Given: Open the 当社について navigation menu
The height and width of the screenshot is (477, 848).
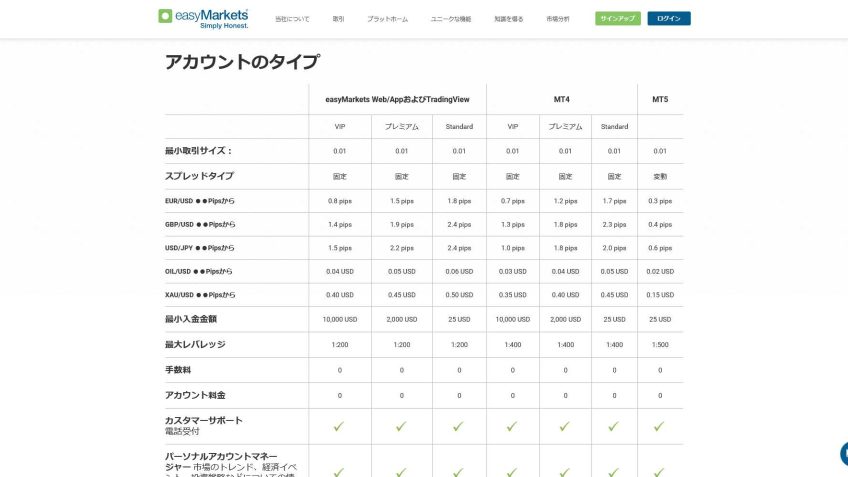Looking at the screenshot, I should pos(292,19).
